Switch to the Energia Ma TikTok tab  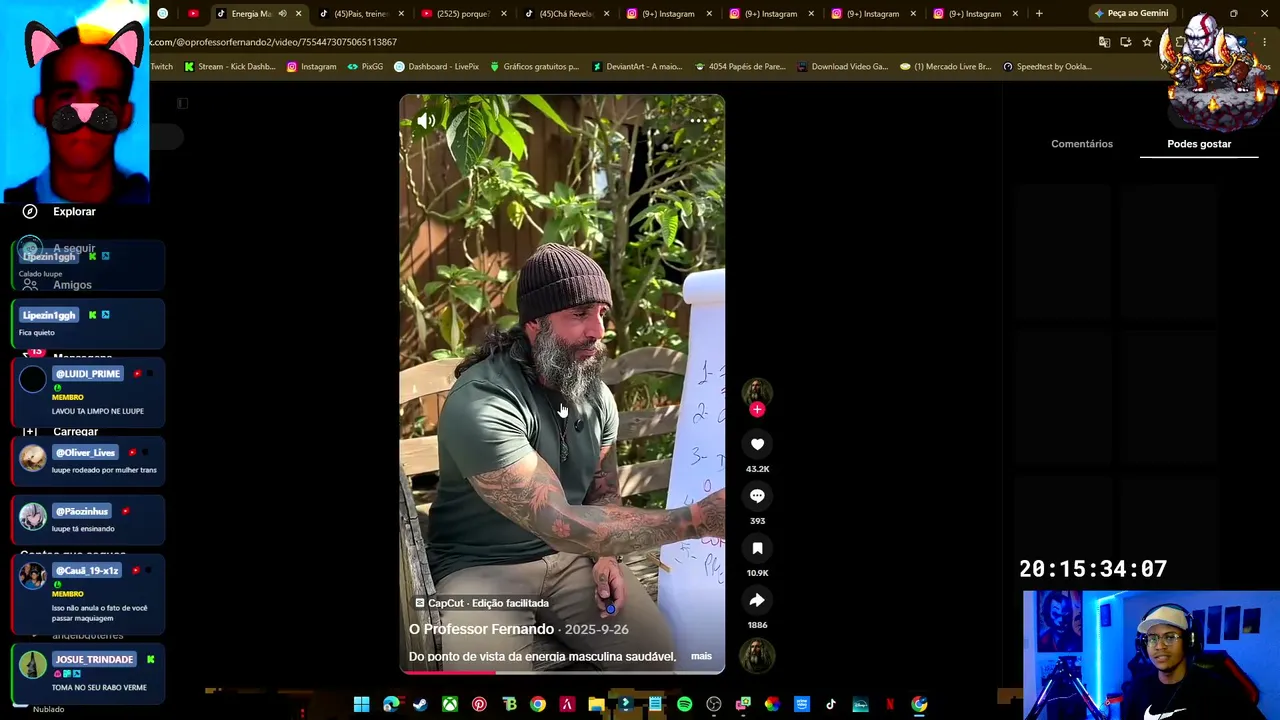[250, 14]
